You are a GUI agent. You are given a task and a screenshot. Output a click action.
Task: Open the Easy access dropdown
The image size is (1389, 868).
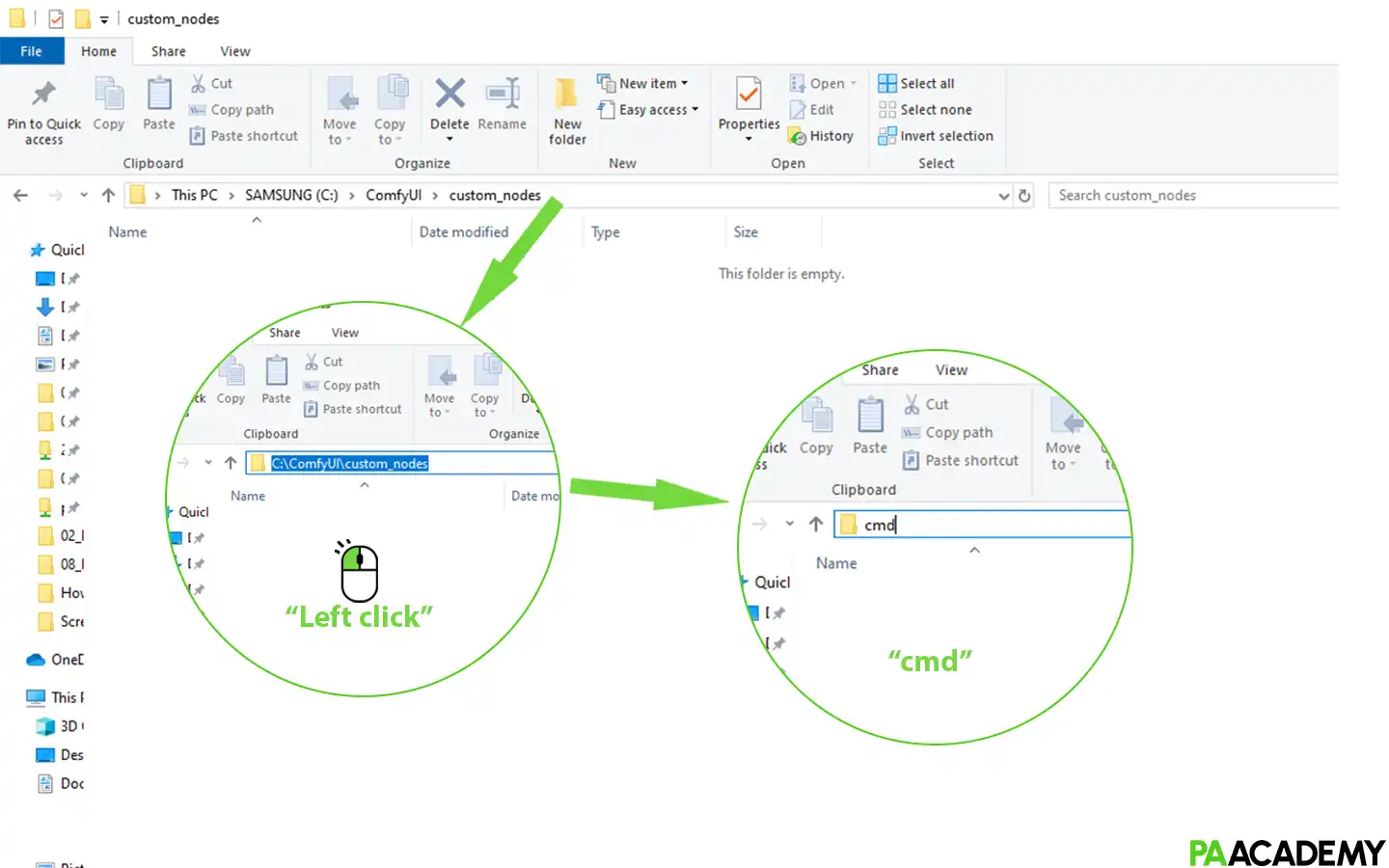694,109
